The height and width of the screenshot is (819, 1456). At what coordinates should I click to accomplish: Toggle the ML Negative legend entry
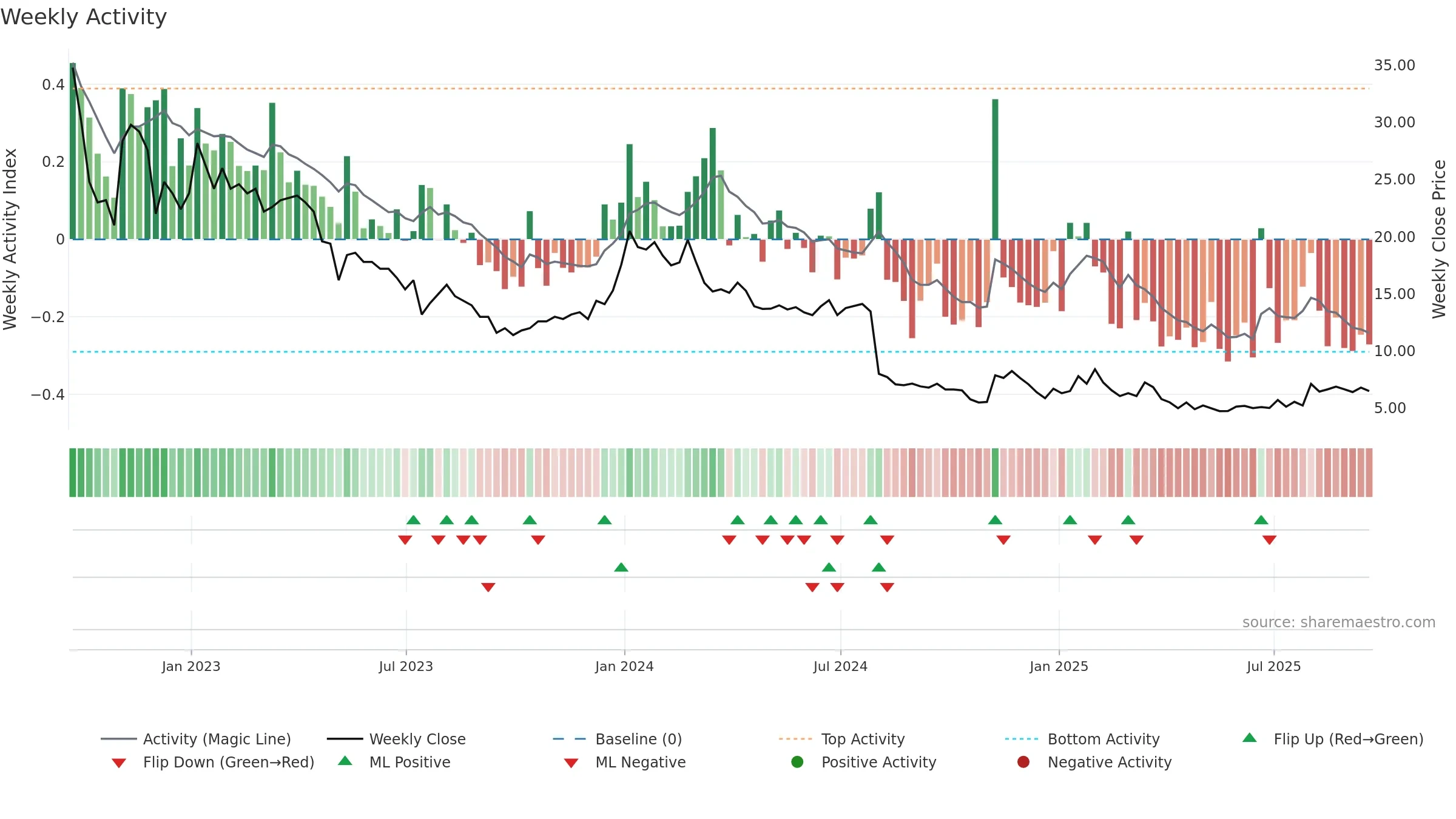625,762
